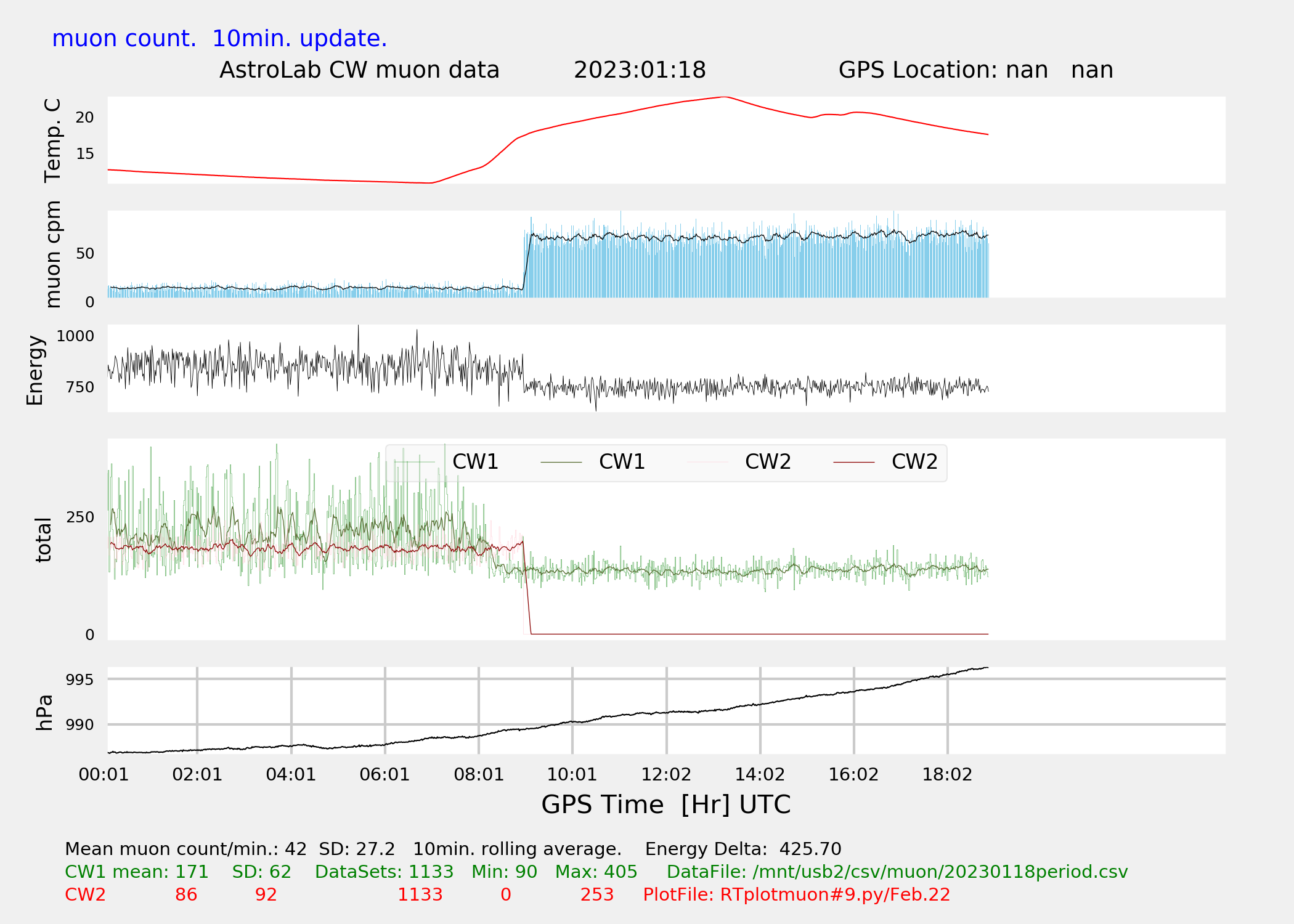Click the 18:02 time tick label

coord(946,775)
